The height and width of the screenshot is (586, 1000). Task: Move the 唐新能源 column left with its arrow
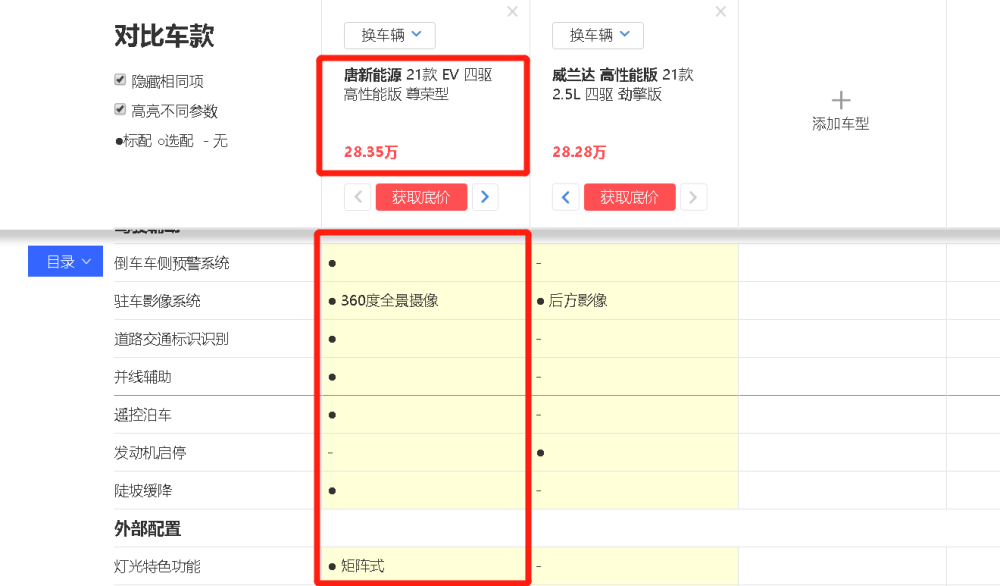click(x=358, y=197)
